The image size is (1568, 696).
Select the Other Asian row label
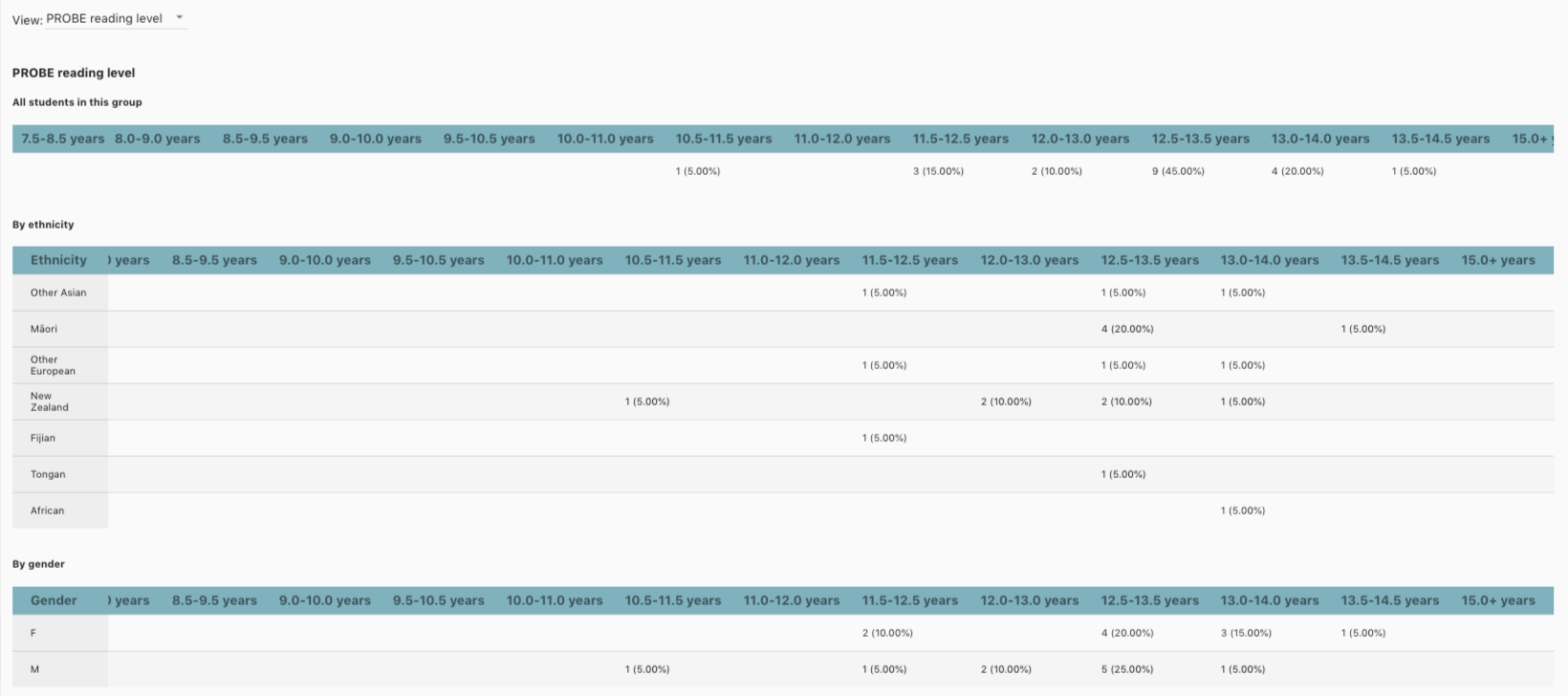point(58,293)
